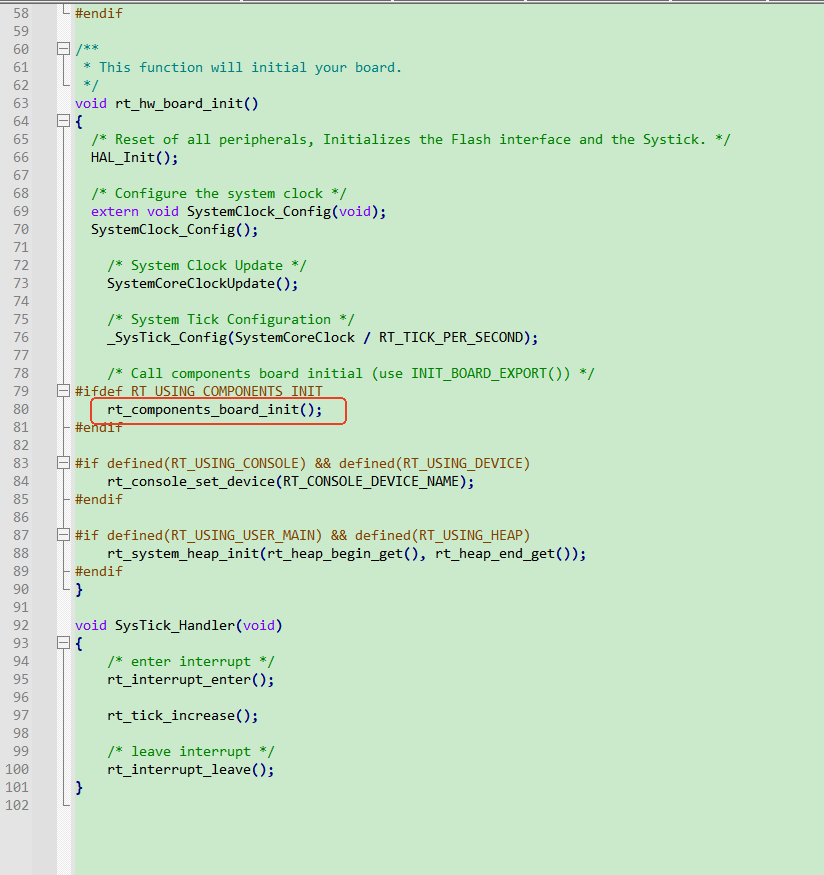Click the 'void rt_hw_board_init()' function declaration
Viewport: 824px width, 875px height.
pyautogui.click(x=167, y=104)
